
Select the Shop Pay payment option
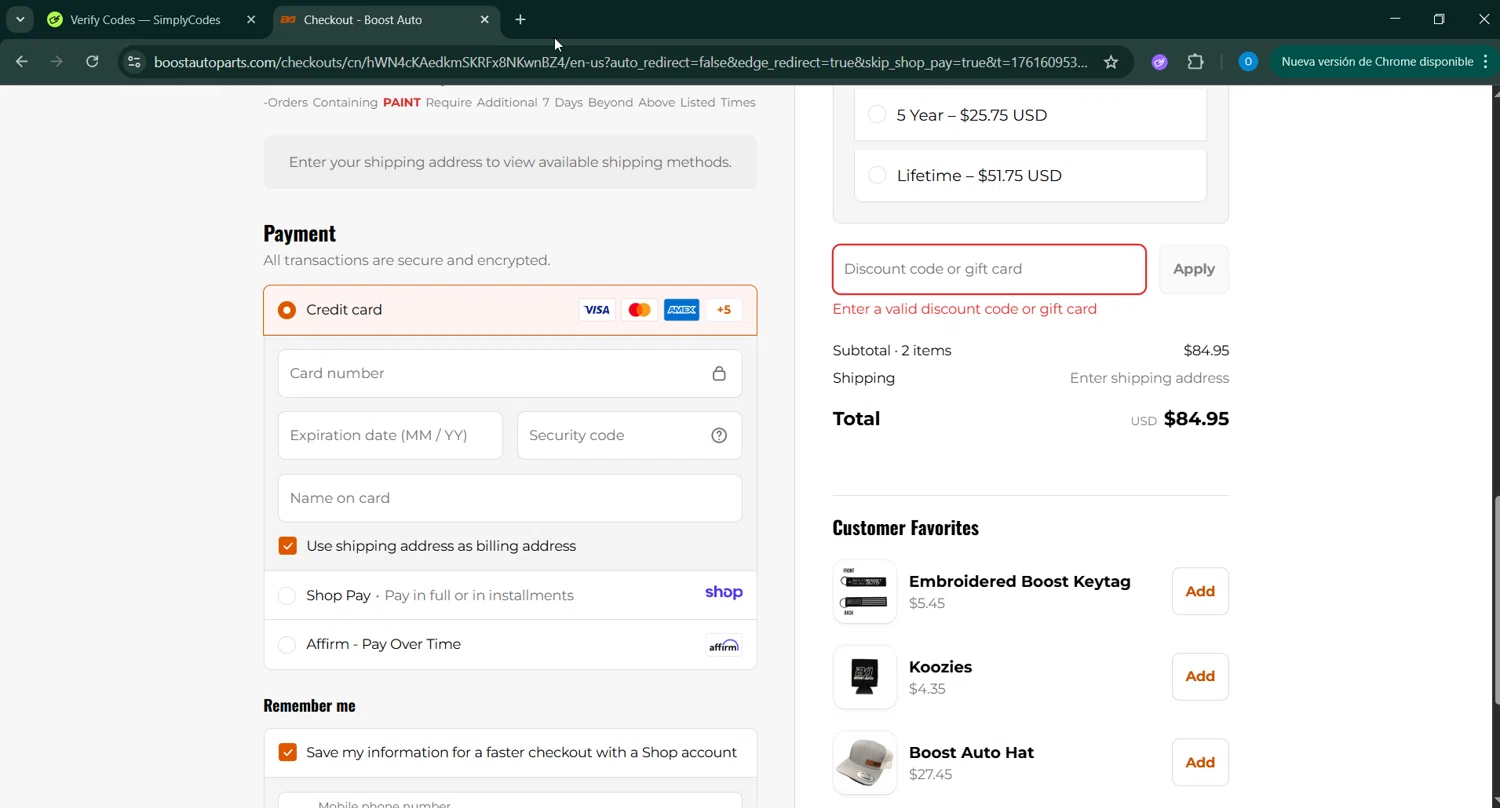pos(287,596)
